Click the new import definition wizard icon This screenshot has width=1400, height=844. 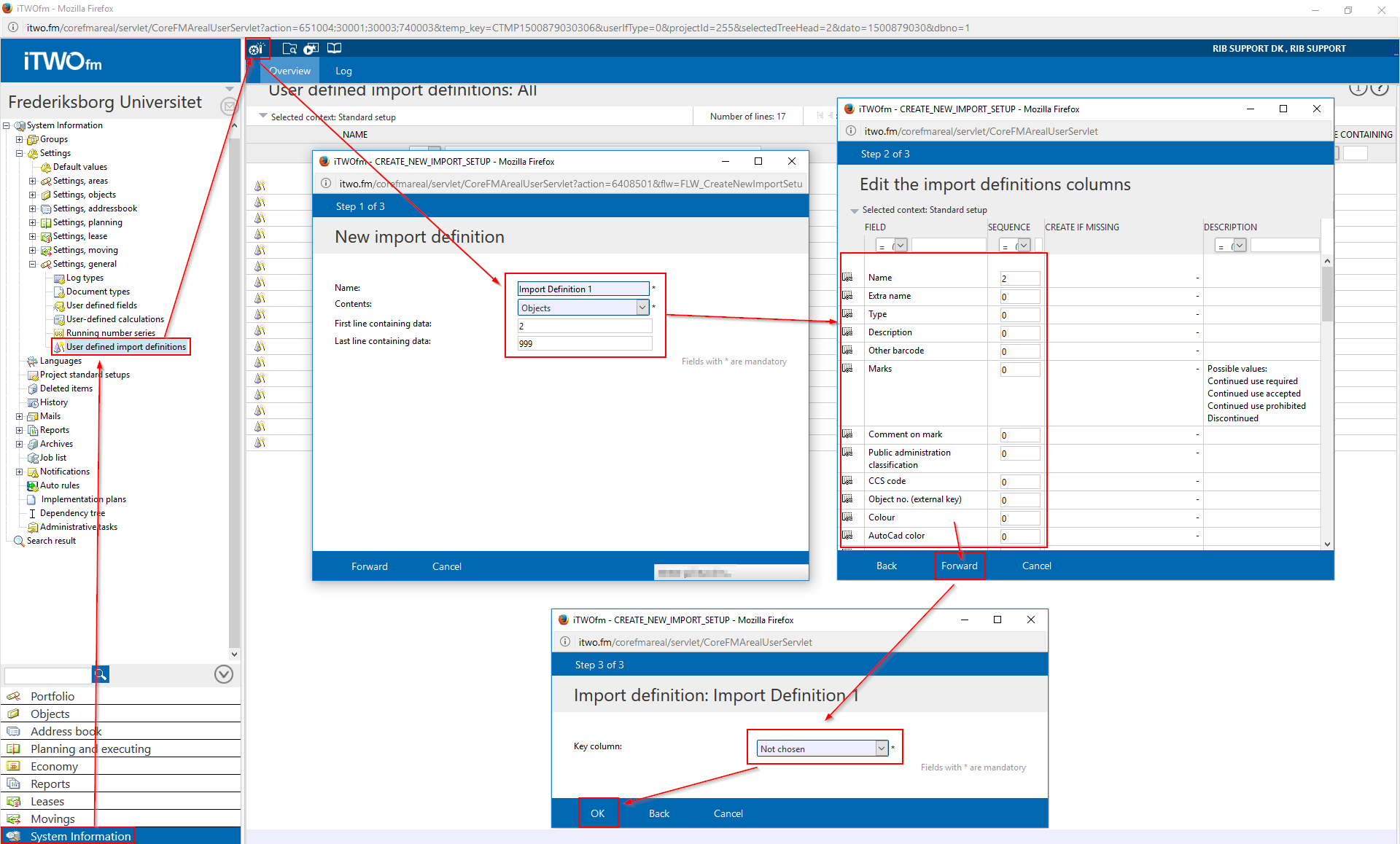(256, 49)
